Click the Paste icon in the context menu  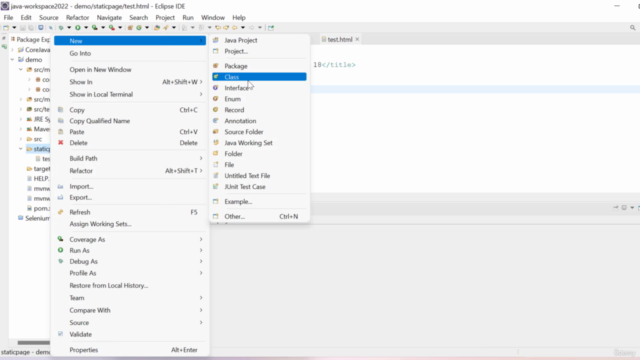(x=61, y=132)
